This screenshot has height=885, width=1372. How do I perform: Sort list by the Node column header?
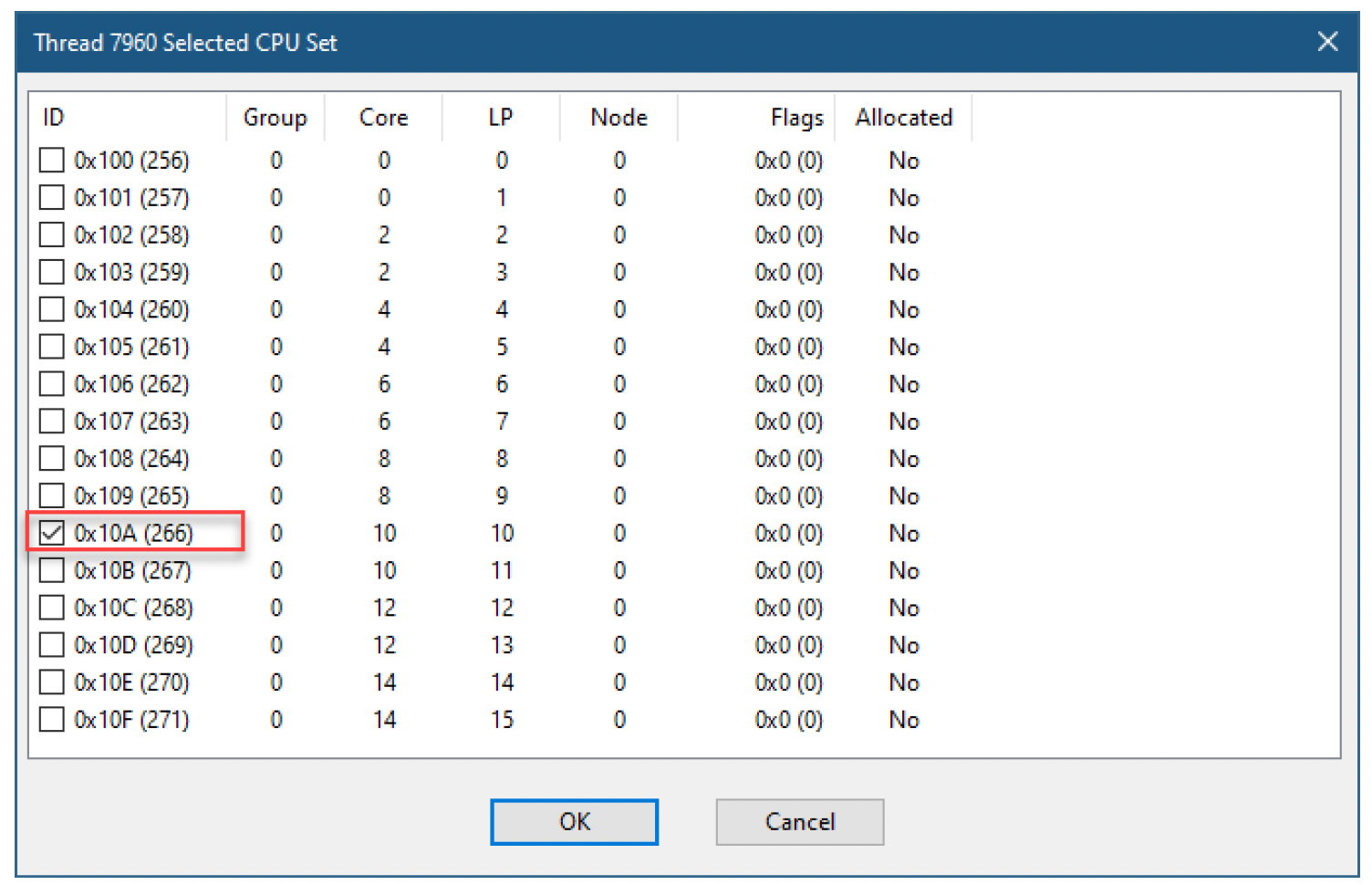pos(618,118)
